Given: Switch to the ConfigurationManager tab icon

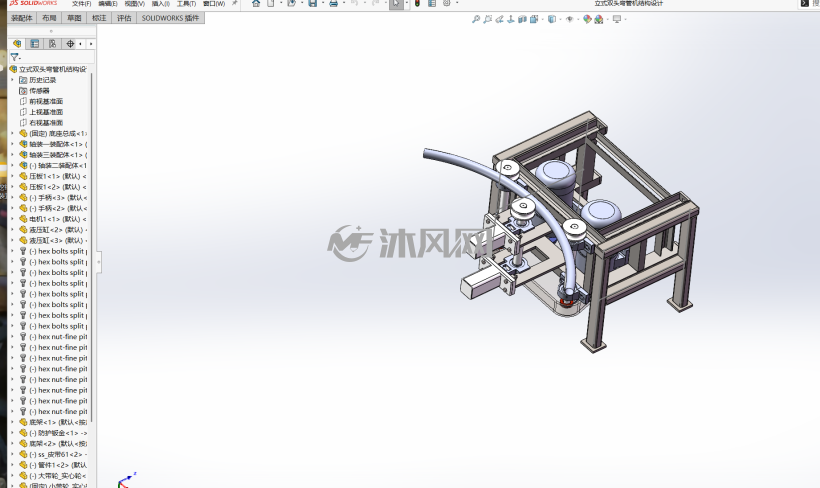Looking at the screenshot, I should tap(52, 44).
